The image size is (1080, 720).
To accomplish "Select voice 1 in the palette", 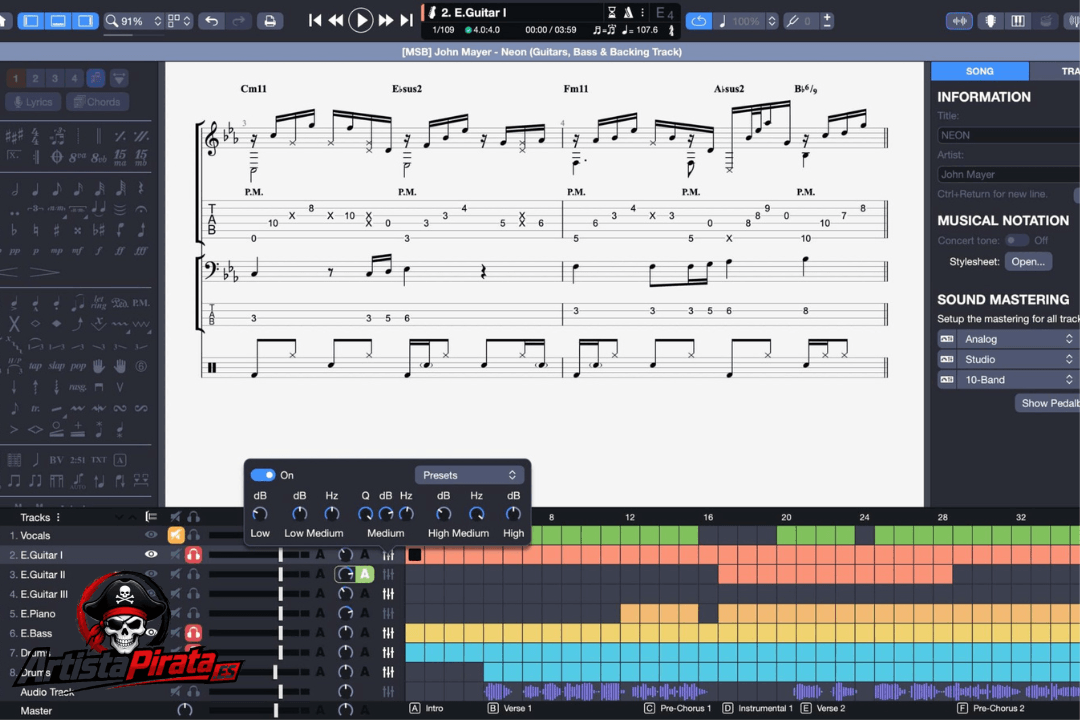I will point(15,79).
